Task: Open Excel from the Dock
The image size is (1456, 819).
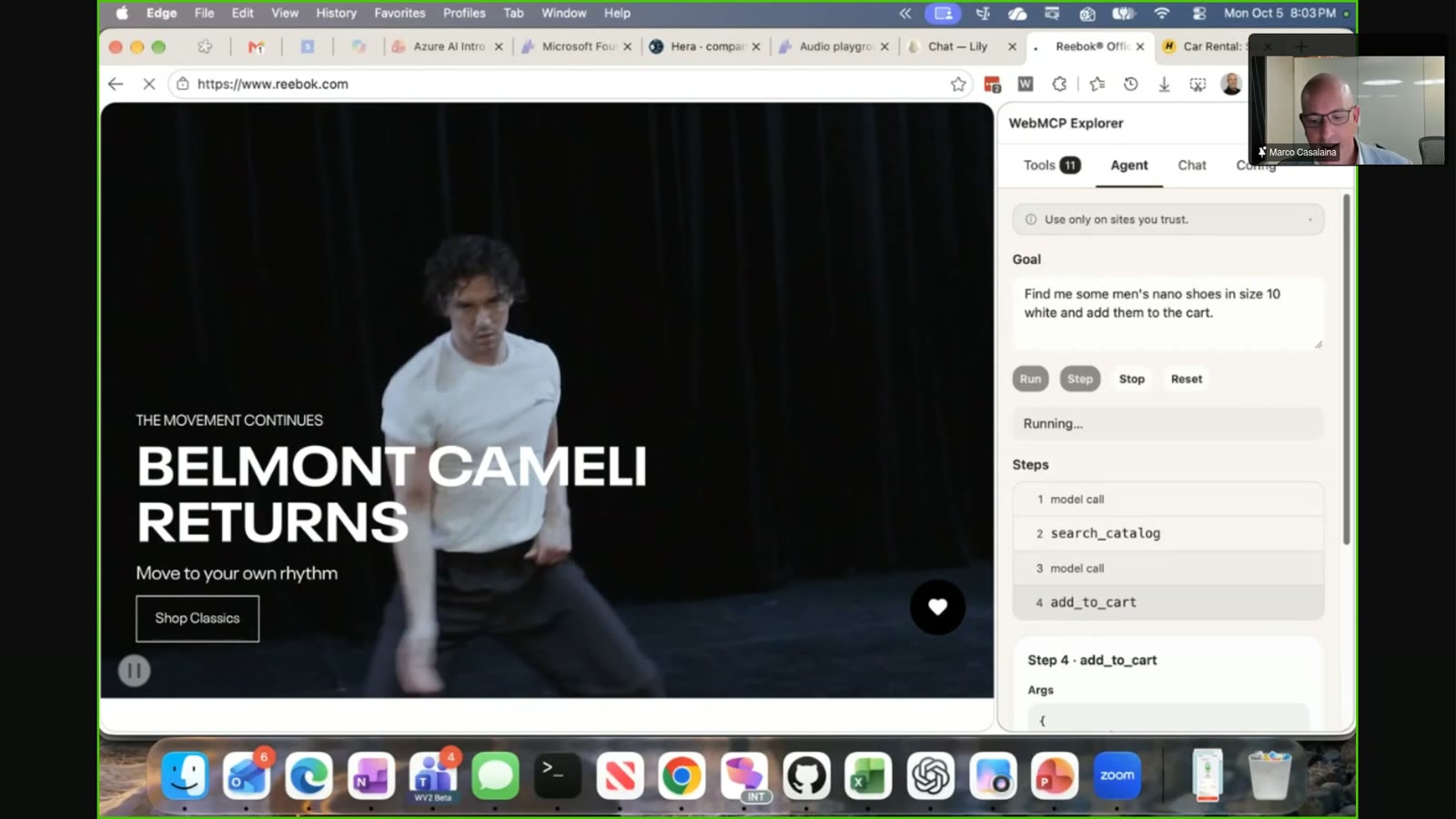Action: [868, 775]
